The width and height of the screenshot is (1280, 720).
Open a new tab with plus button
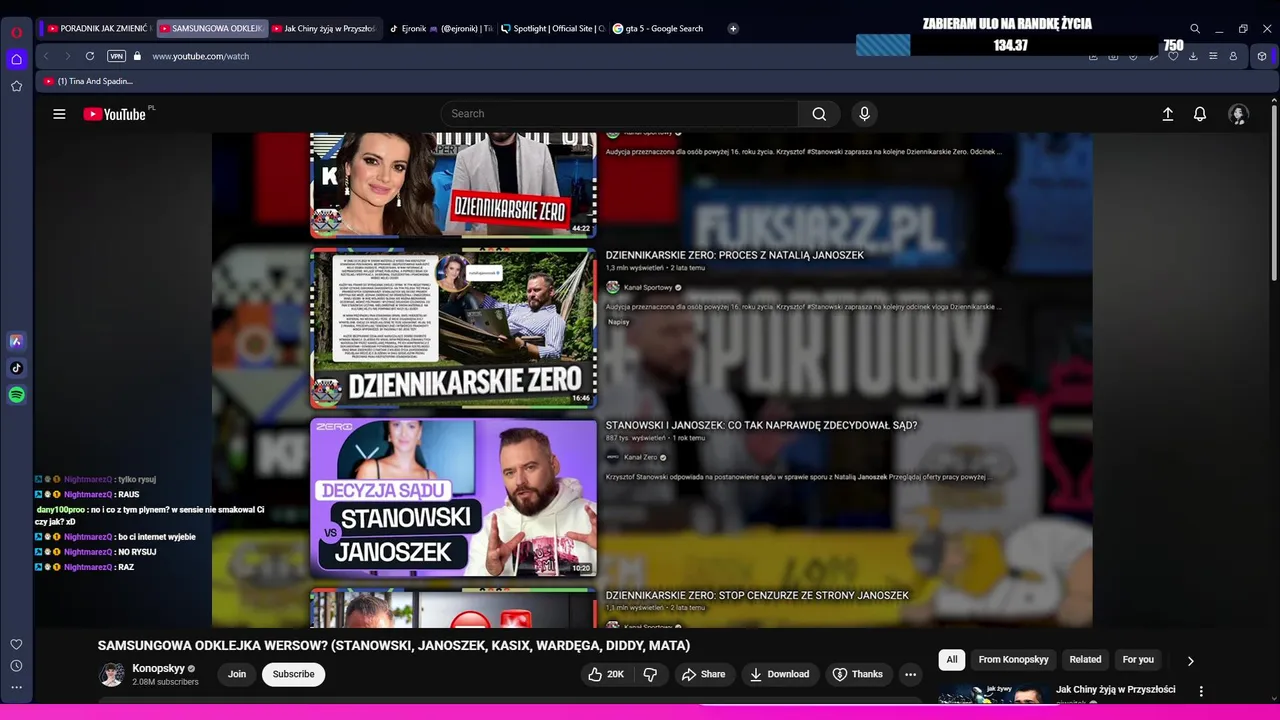pyautogui.click(x=733, y=29)
